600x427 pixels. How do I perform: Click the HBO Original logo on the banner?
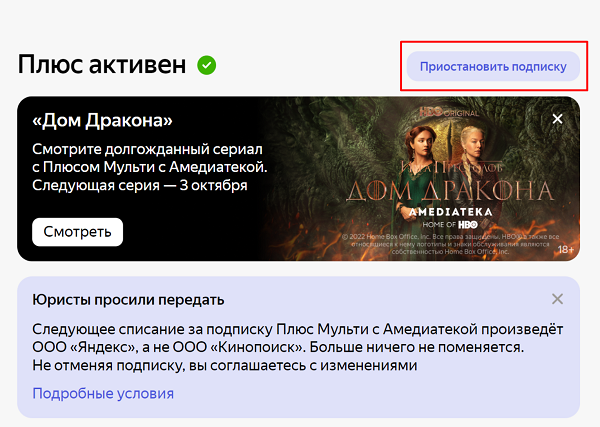449,112
